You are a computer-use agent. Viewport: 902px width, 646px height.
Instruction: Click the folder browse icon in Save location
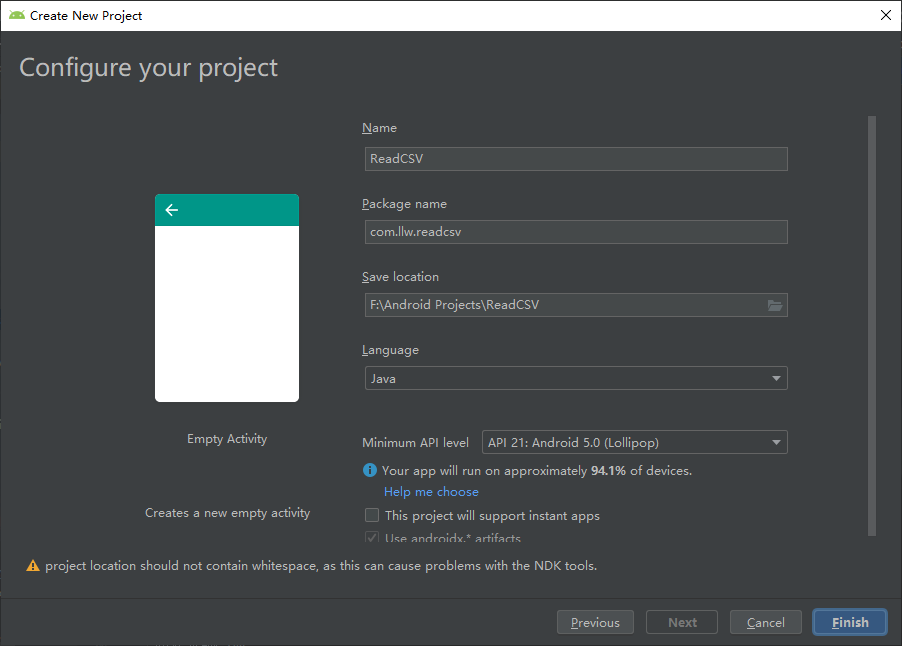(774, 305)
